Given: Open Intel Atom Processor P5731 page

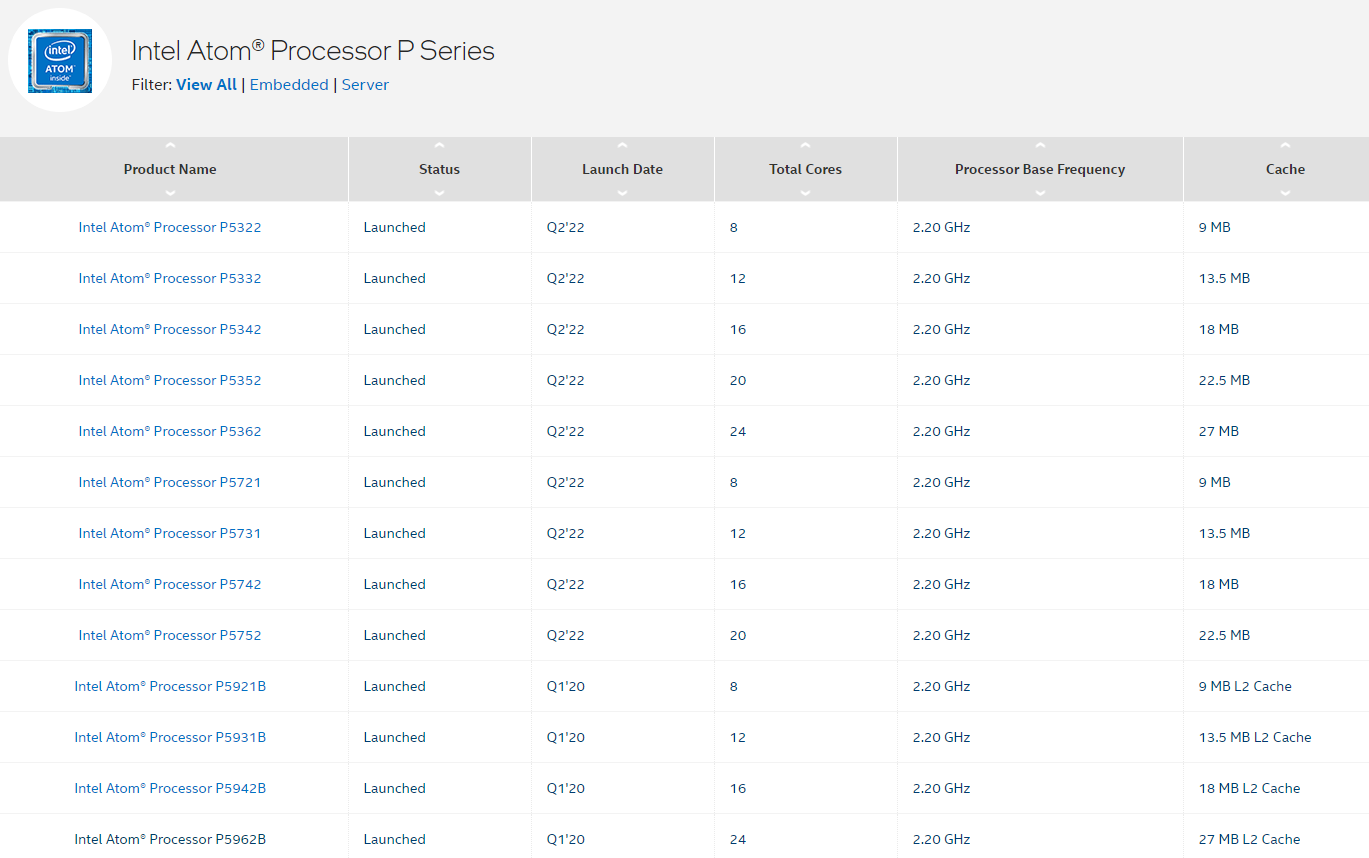Looking at the screenshot, I should [x=170, y=533].
